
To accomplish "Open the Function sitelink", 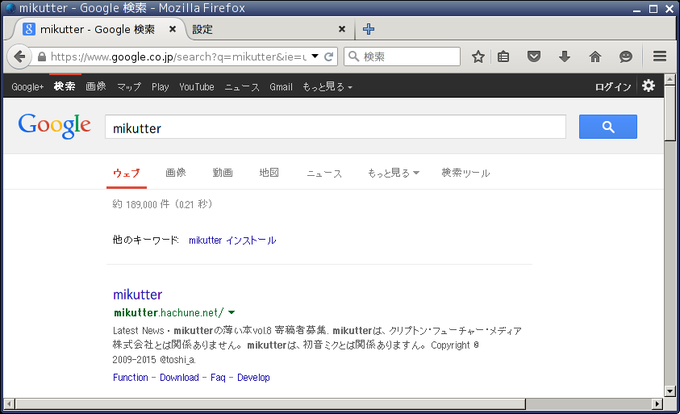I will pyautogui.click(x=131, y=377).
